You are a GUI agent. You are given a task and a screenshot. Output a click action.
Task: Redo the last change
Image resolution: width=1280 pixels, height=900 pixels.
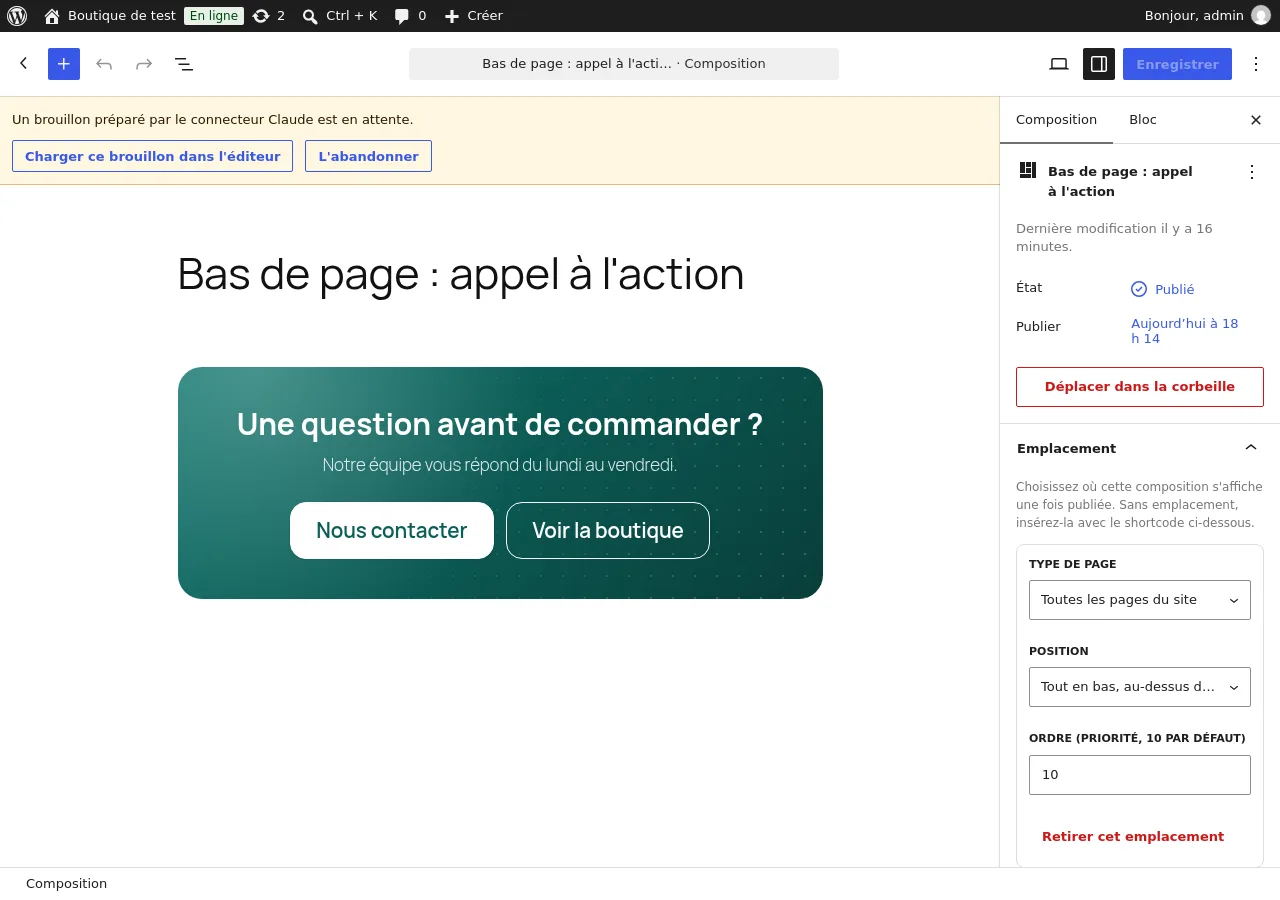[144, 64]
